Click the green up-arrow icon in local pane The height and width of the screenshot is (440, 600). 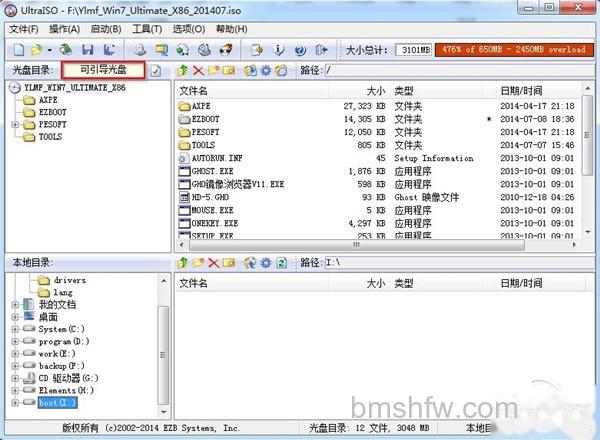click(x=183, y=262)
